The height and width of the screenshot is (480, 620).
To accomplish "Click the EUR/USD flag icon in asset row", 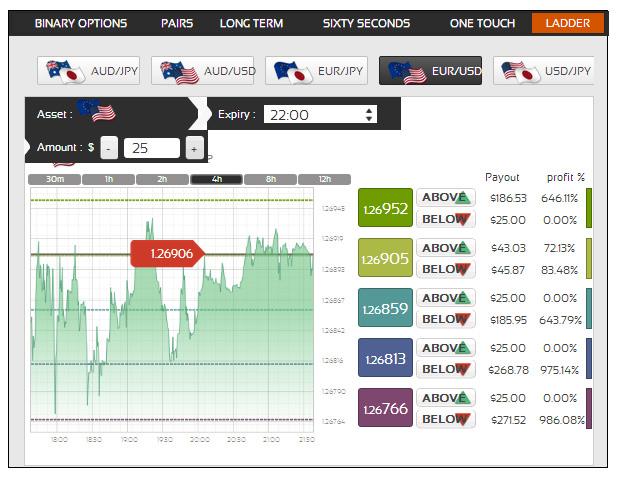I will (x=407, y=73).
